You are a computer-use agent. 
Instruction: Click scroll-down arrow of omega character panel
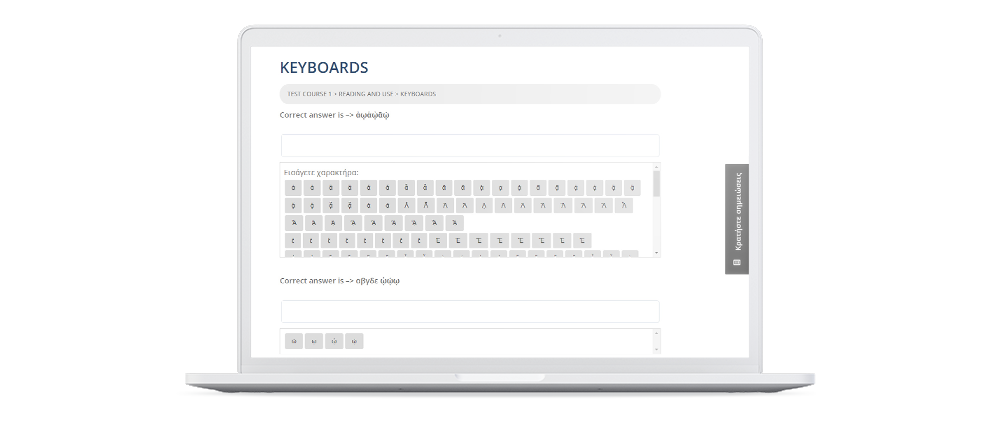pyautogui.click(x=657, y=350)
